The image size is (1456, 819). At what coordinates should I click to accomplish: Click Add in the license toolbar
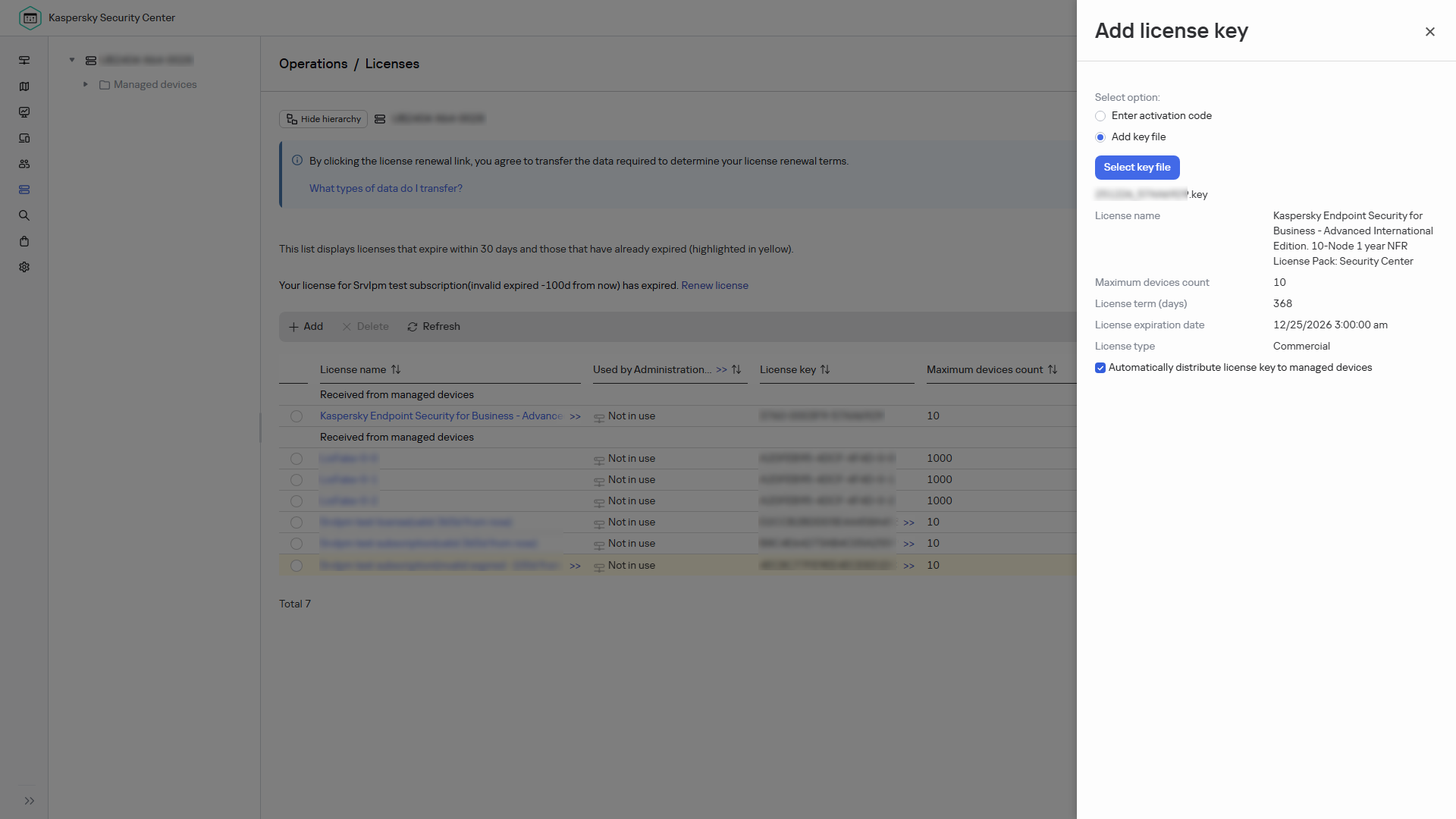point(306,327)
